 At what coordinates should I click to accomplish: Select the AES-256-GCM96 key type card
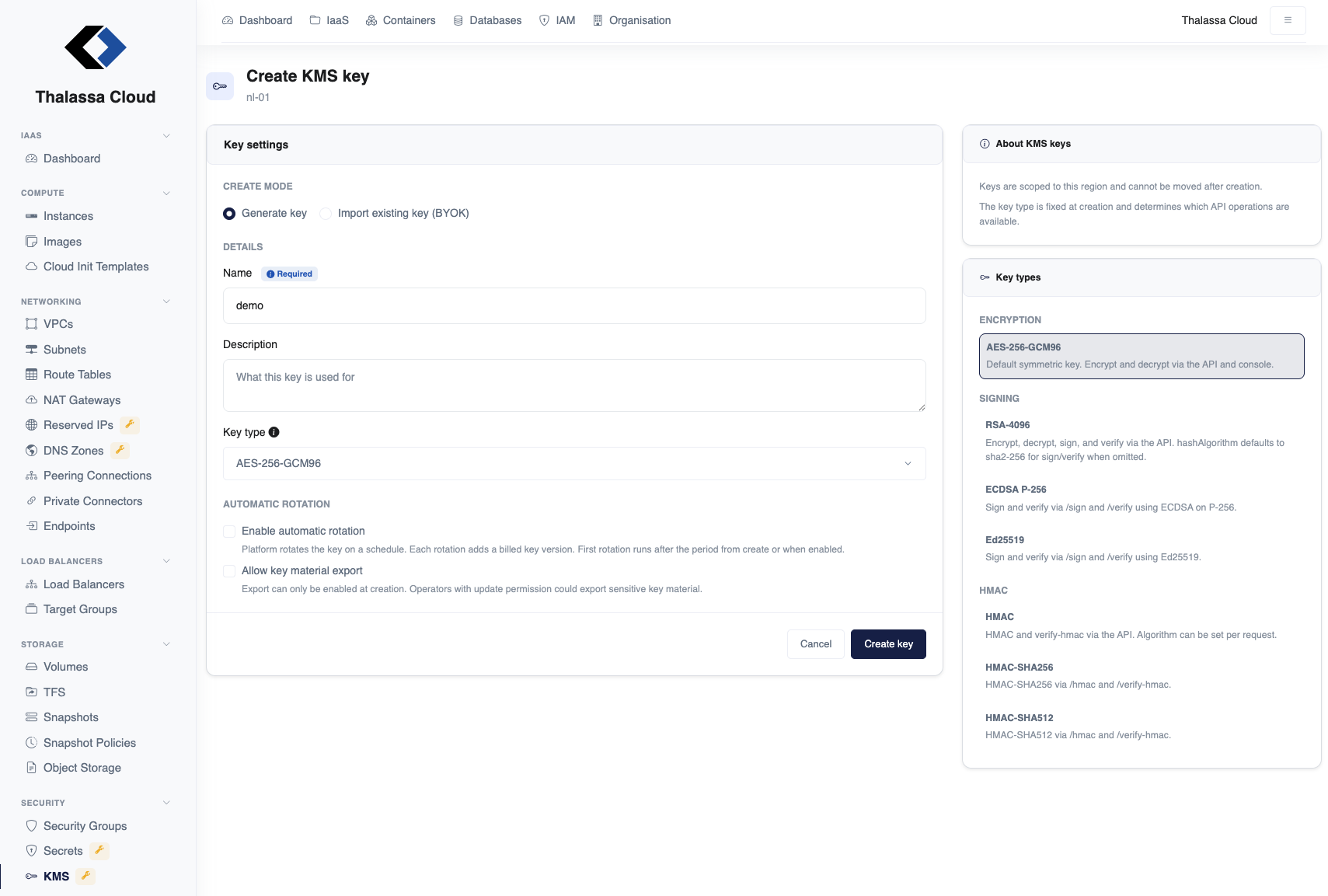[1142, 356]
